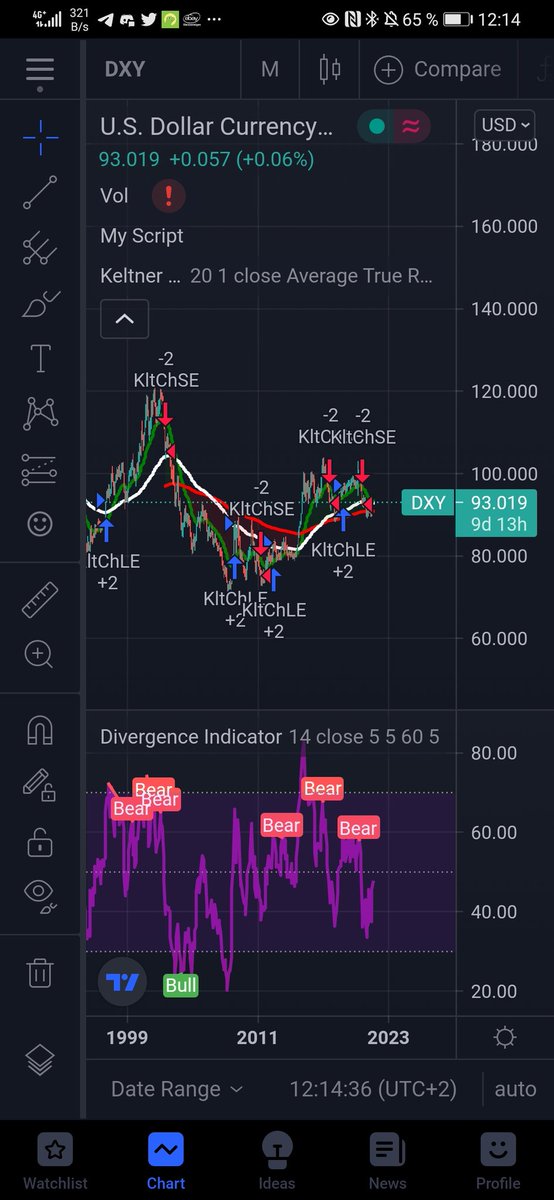Select the brush drawing tool
This screenshot has height=1200, width=554.
click(40, 303)
